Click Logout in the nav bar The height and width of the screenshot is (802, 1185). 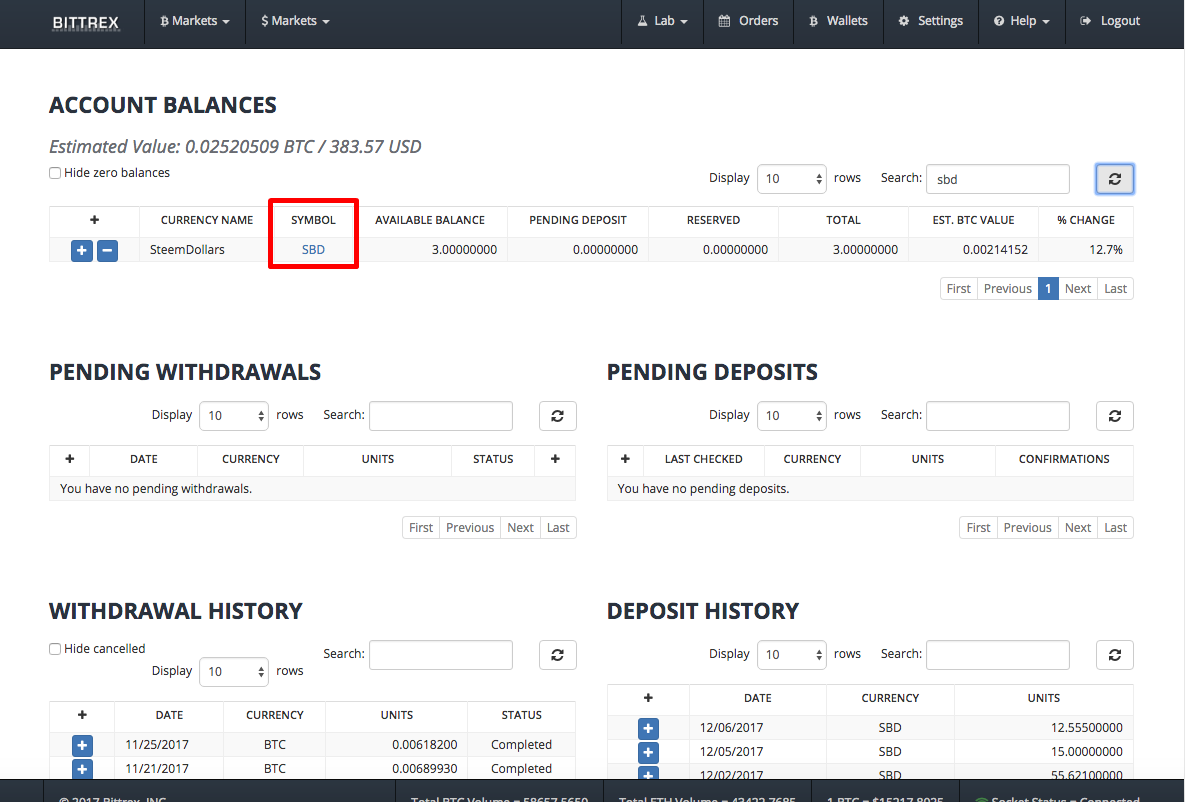pos(1110,21)
